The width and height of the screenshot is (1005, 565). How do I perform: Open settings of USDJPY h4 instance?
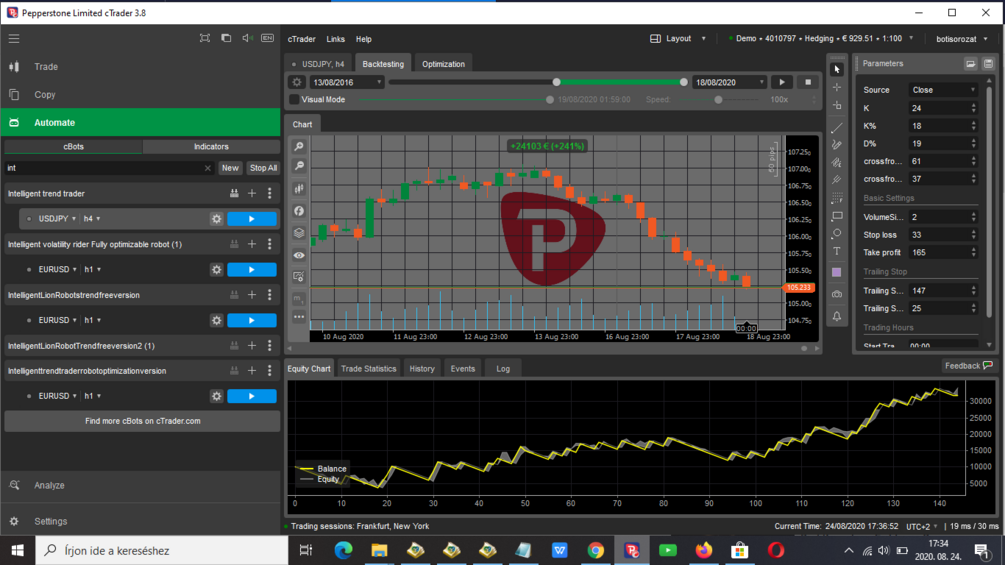pyautogui.click(x=217, y=219)
